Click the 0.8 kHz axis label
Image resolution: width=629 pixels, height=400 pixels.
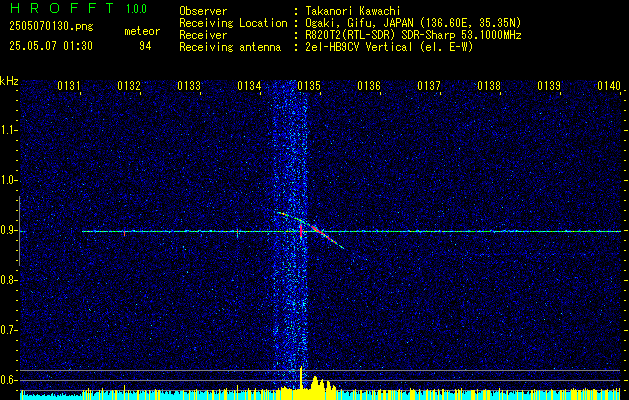click(x=8, y=280)
